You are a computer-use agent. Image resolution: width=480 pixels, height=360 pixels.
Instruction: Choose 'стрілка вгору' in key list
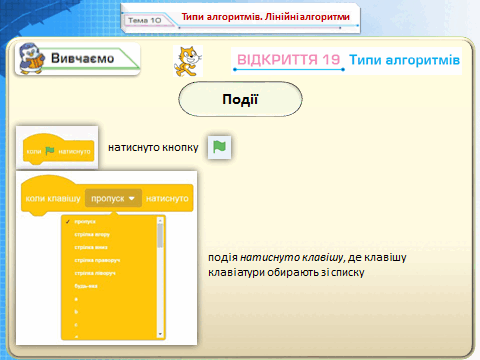pos(92,235)
